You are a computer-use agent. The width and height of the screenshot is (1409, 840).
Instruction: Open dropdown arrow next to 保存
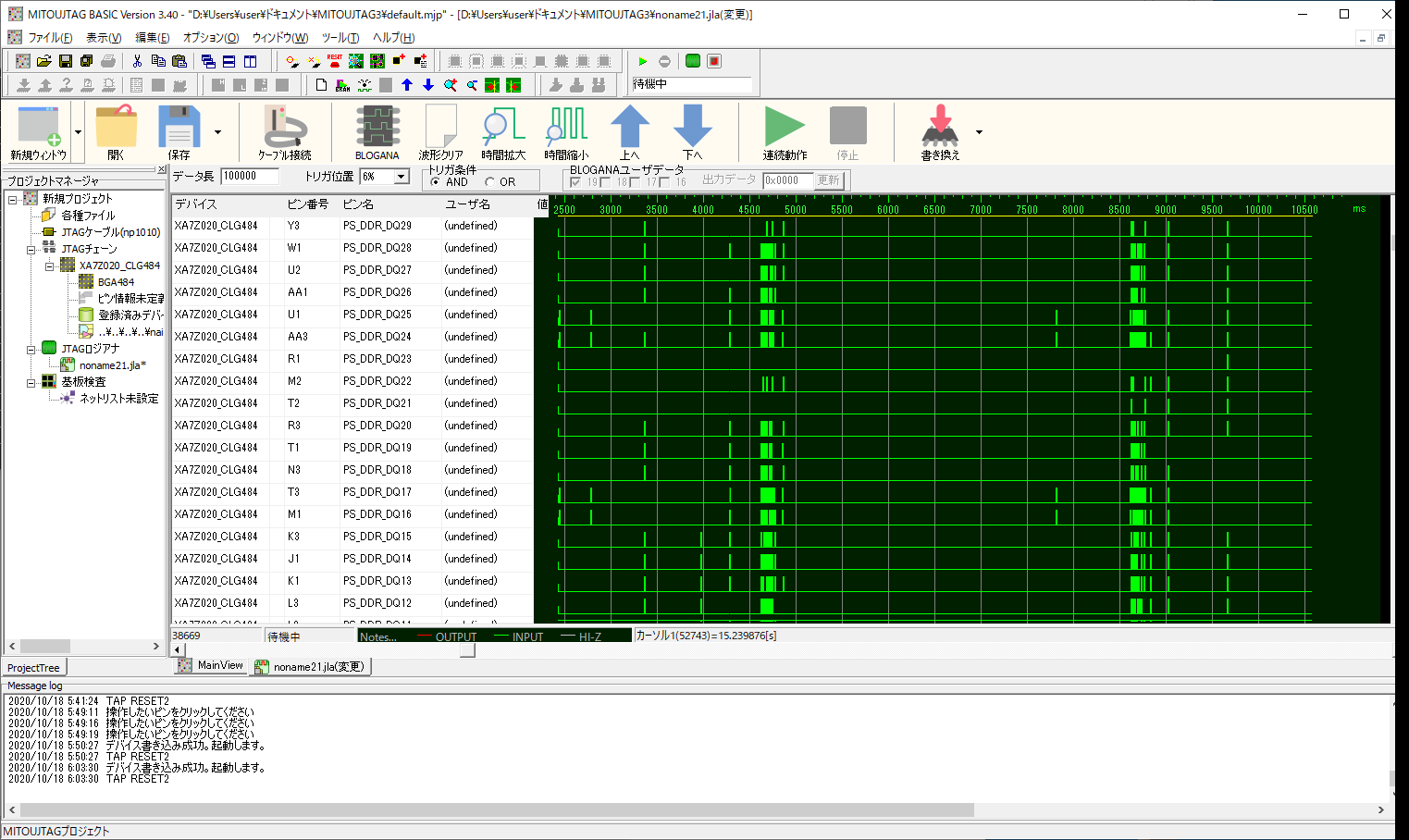tap(218, 132)
